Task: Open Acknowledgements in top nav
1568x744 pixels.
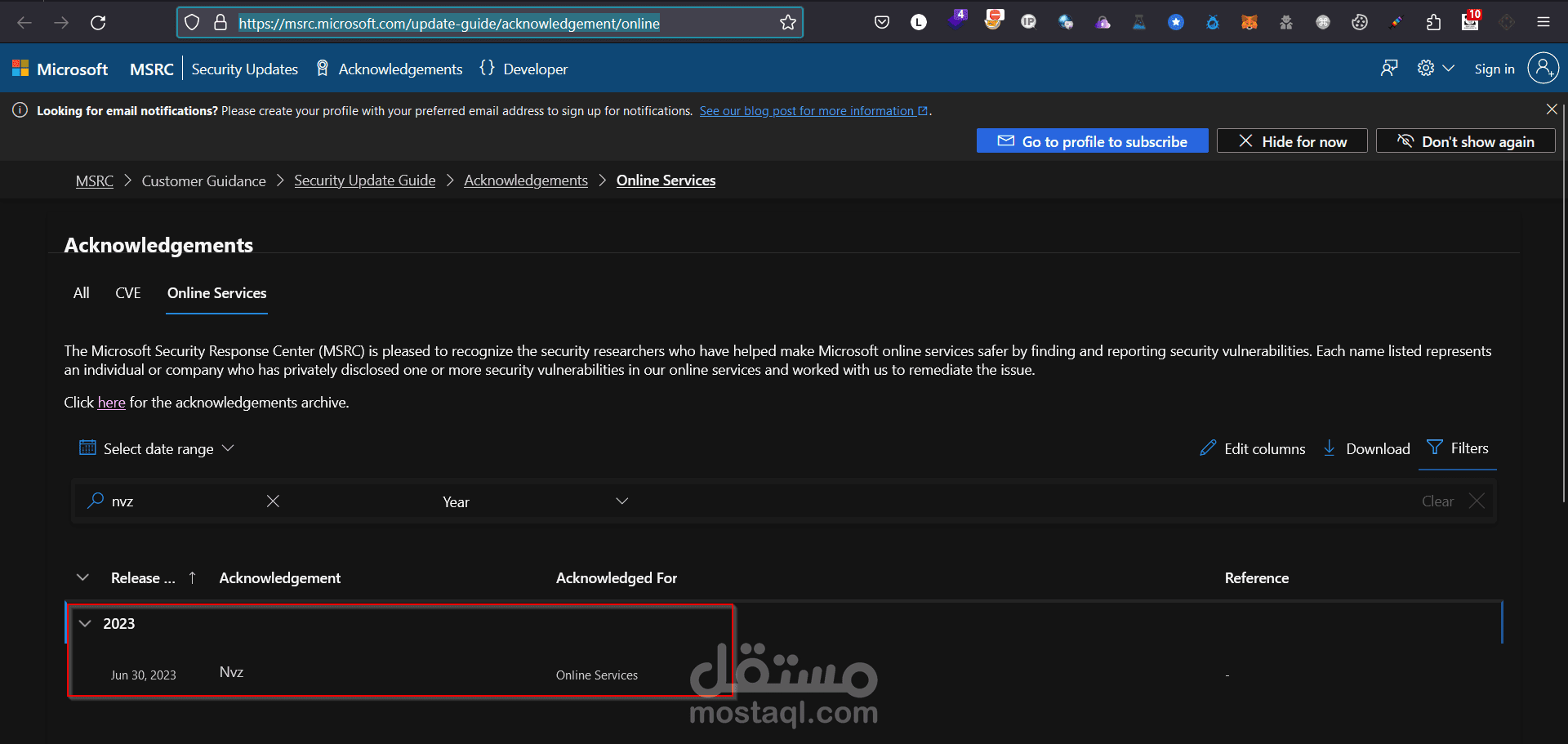Action: coord(390,69)
